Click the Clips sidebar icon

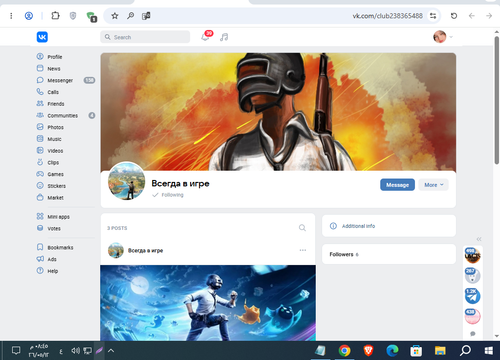tap(40, 162)
